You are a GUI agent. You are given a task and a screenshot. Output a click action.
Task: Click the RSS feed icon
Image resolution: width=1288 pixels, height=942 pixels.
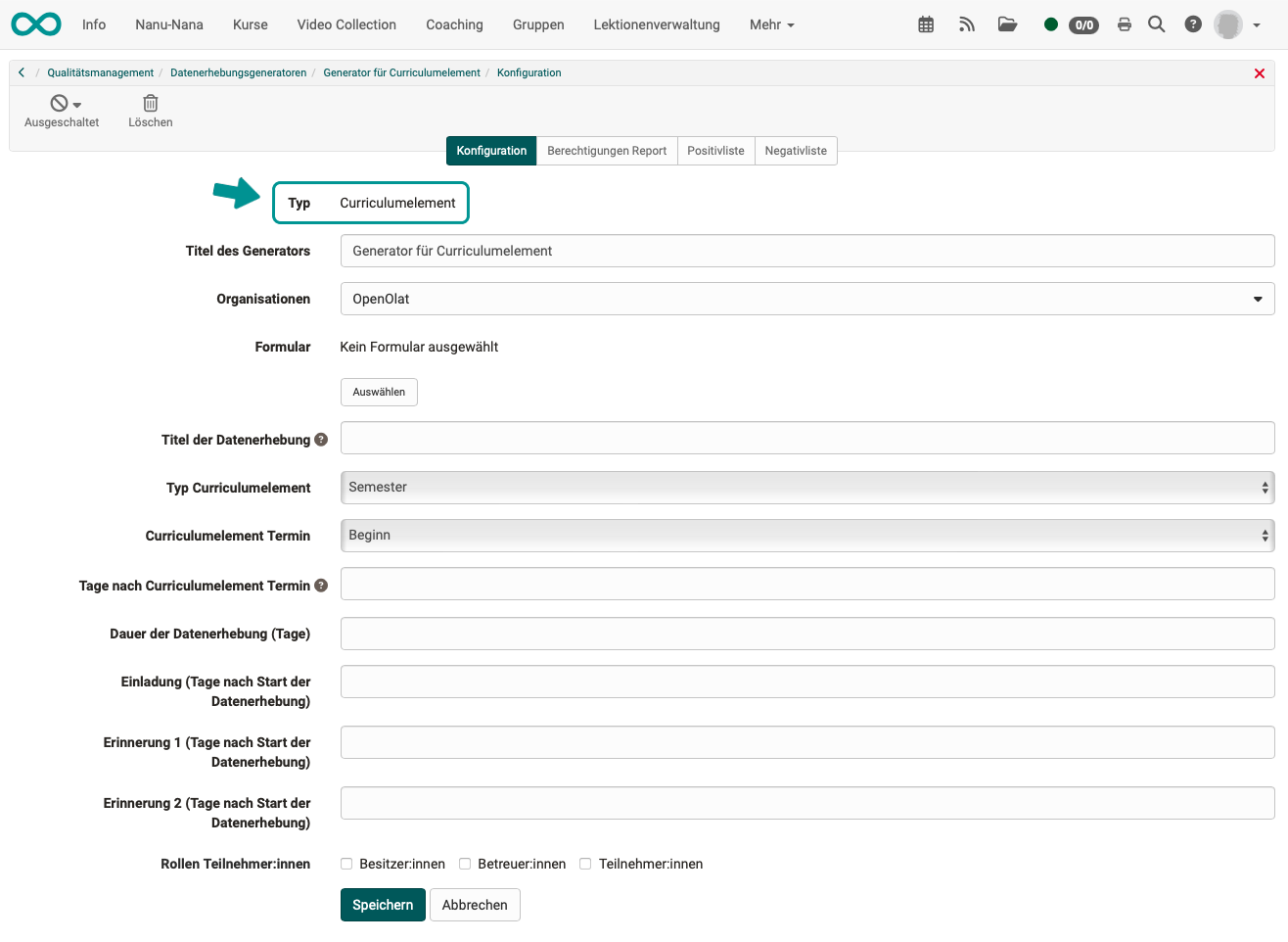click(966, 24)
